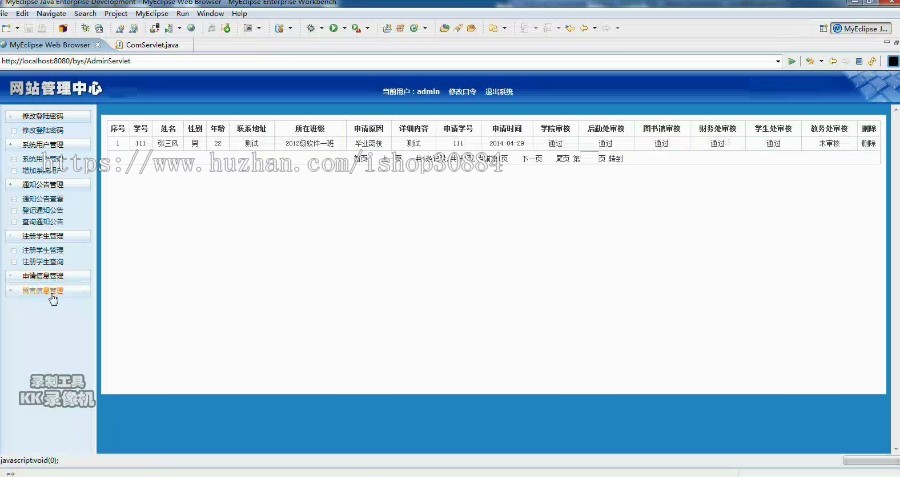Open the Window menu
This screenshot has width=900, height=477.
[x=210, y=13]
